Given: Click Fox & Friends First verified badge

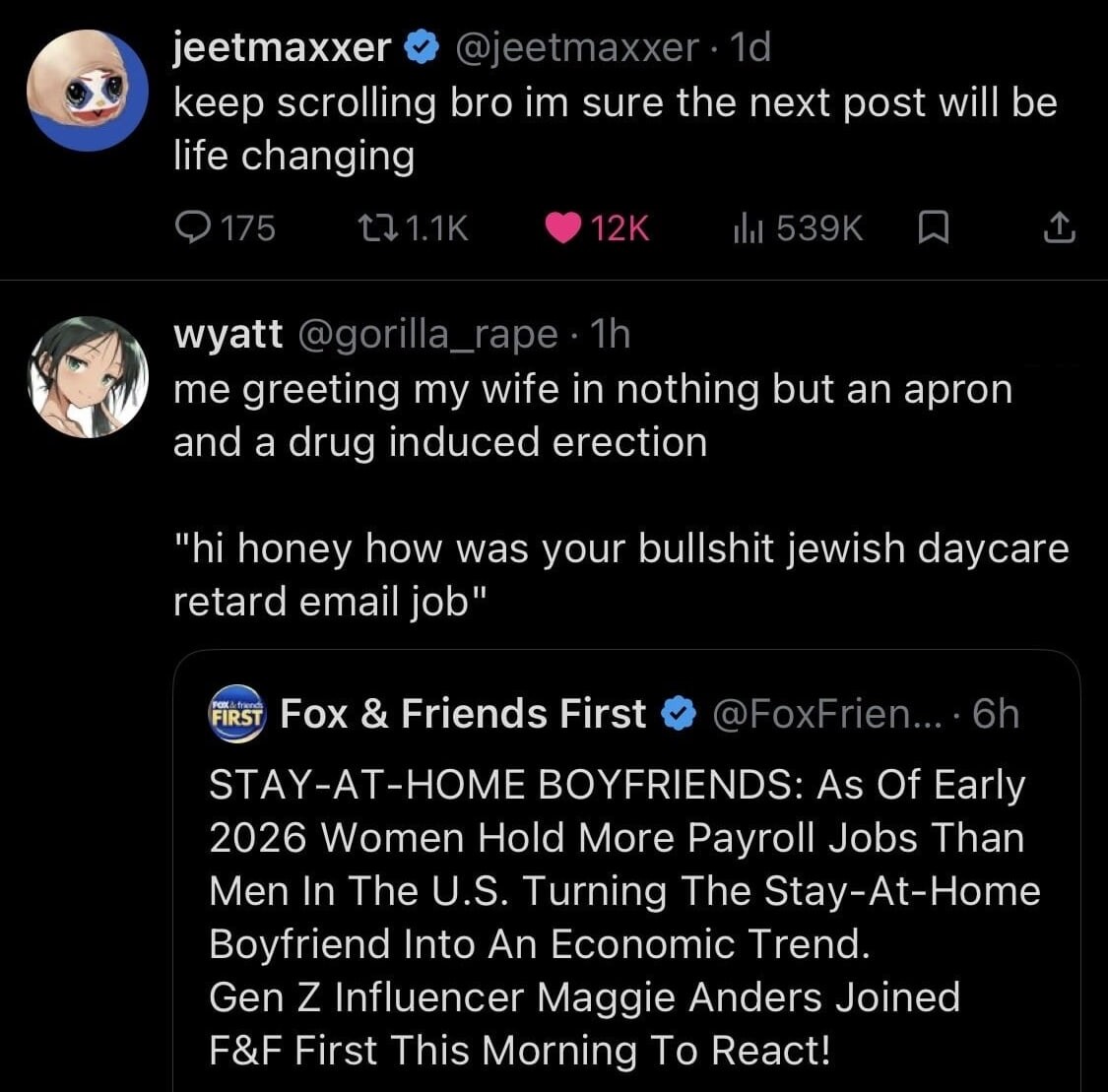Looking at the screenshot, I should (678, 714).
